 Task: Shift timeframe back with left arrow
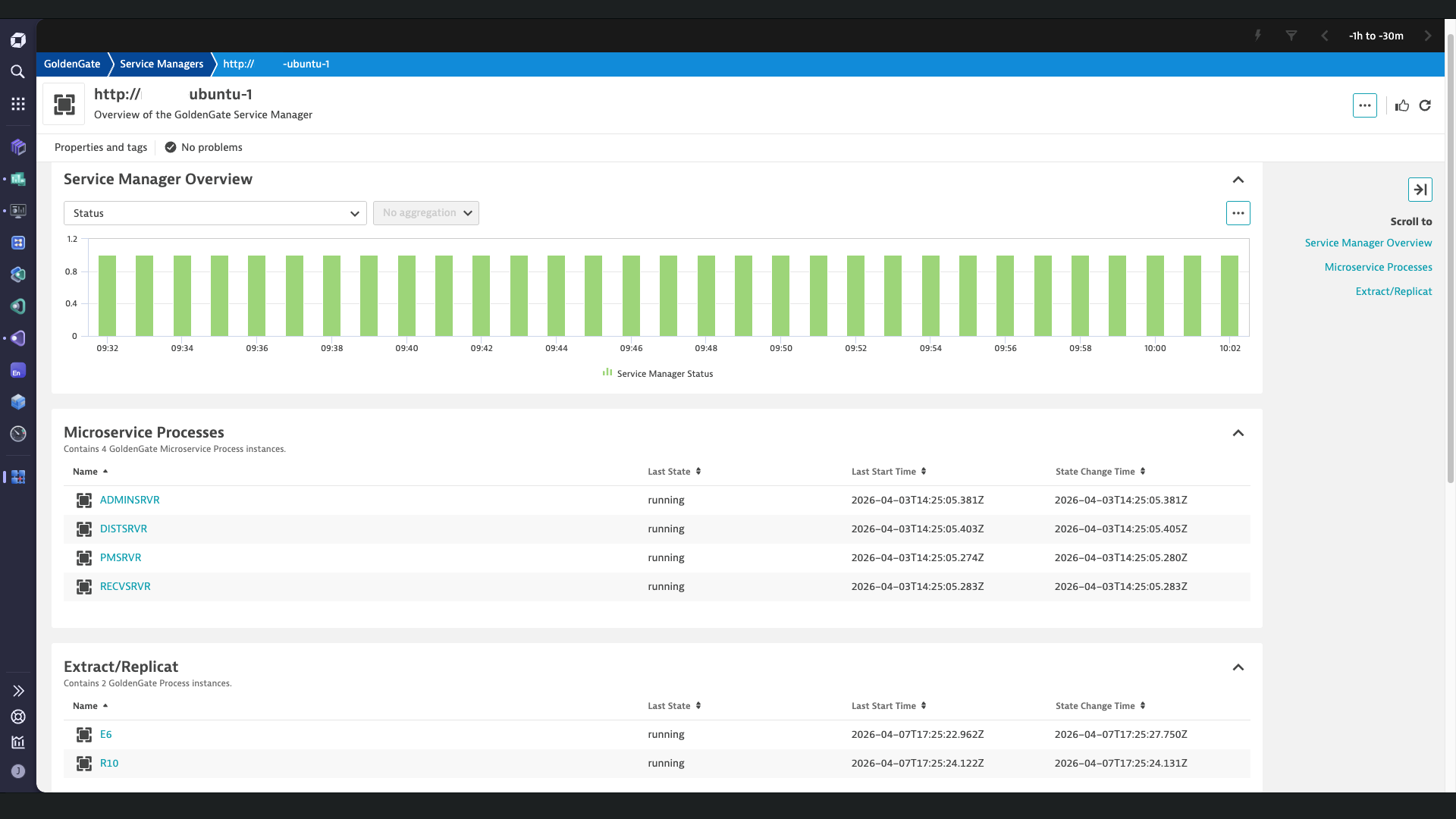point(1324,36)
